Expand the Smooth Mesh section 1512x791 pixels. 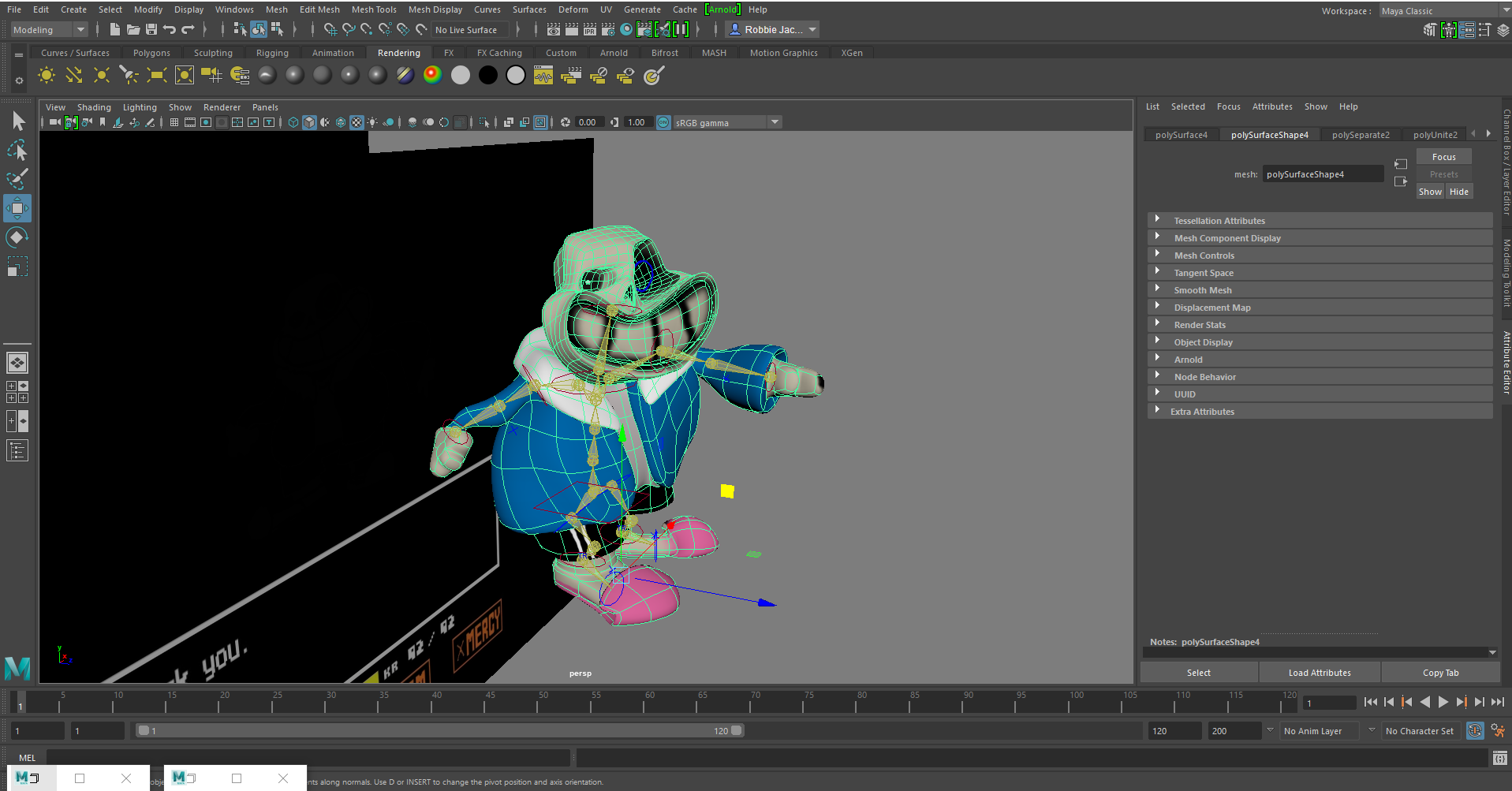1202,290
